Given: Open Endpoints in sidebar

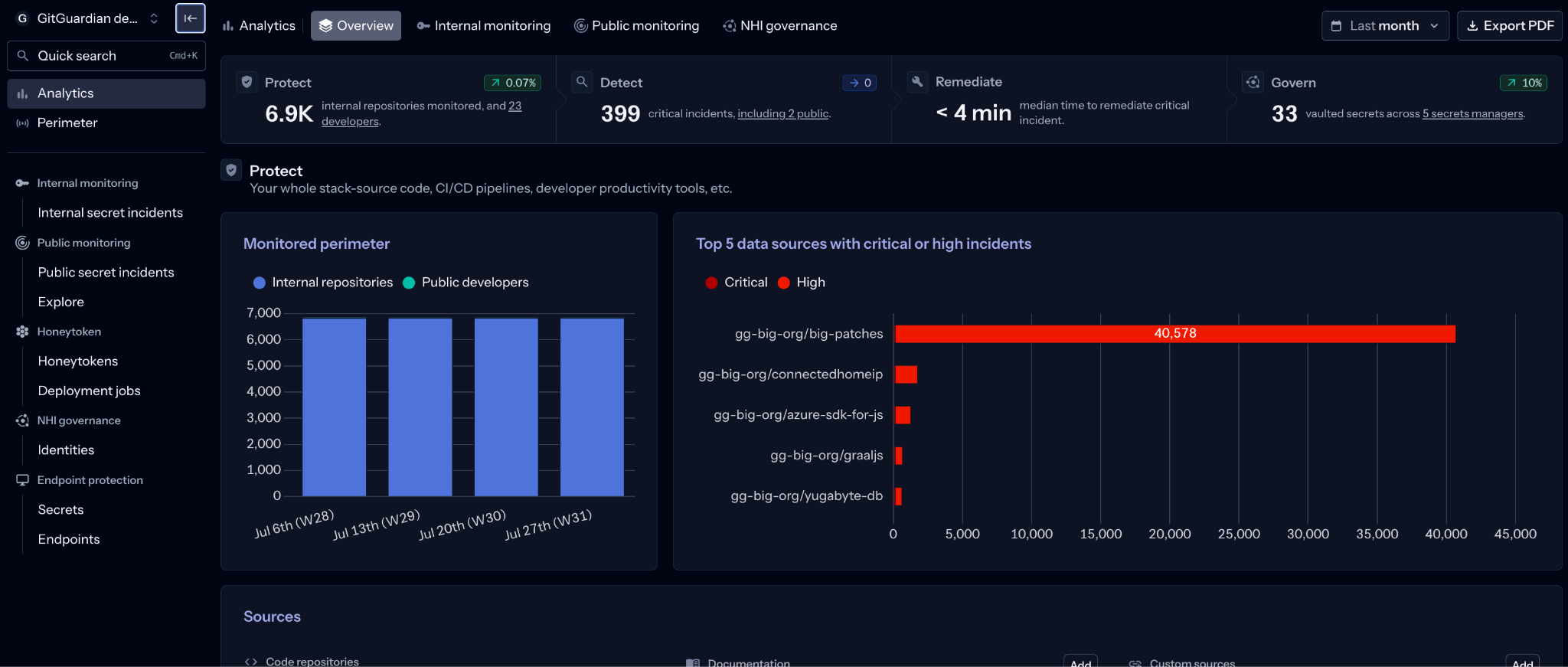Looking at the screenshot, I should (x=69, y=539).
